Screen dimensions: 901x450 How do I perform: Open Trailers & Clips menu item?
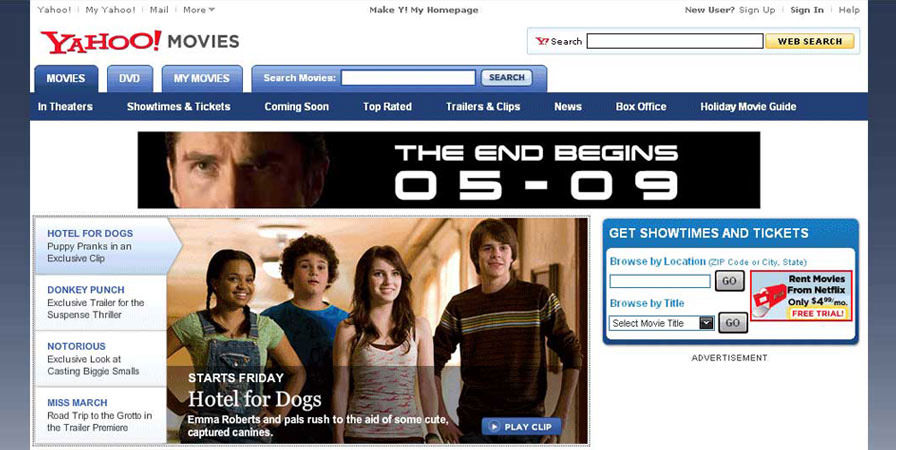coord(483,106)
